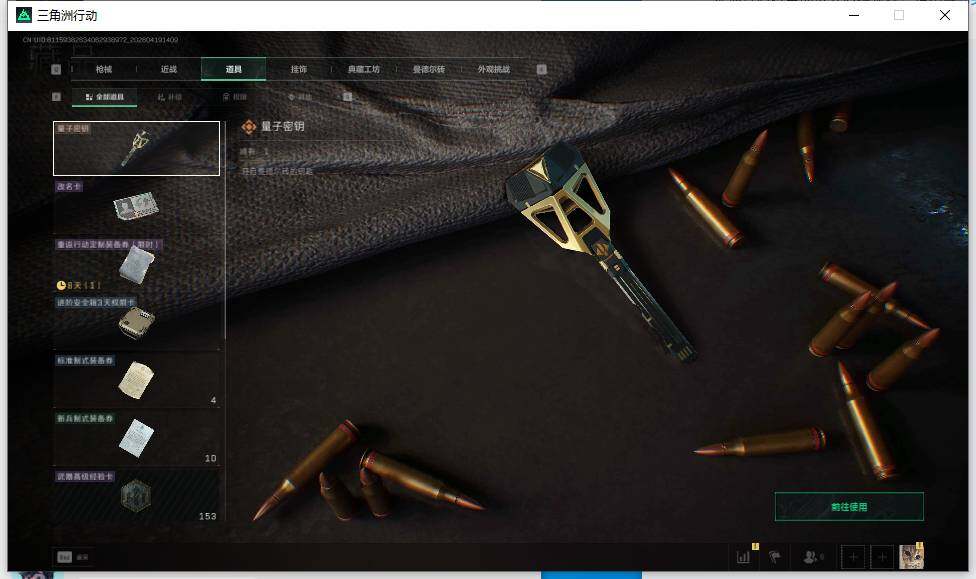Click the left key hint of sub-tabs
Image resolution: width=976 pixels, height=579 pixels.
[x=56, y=96]
